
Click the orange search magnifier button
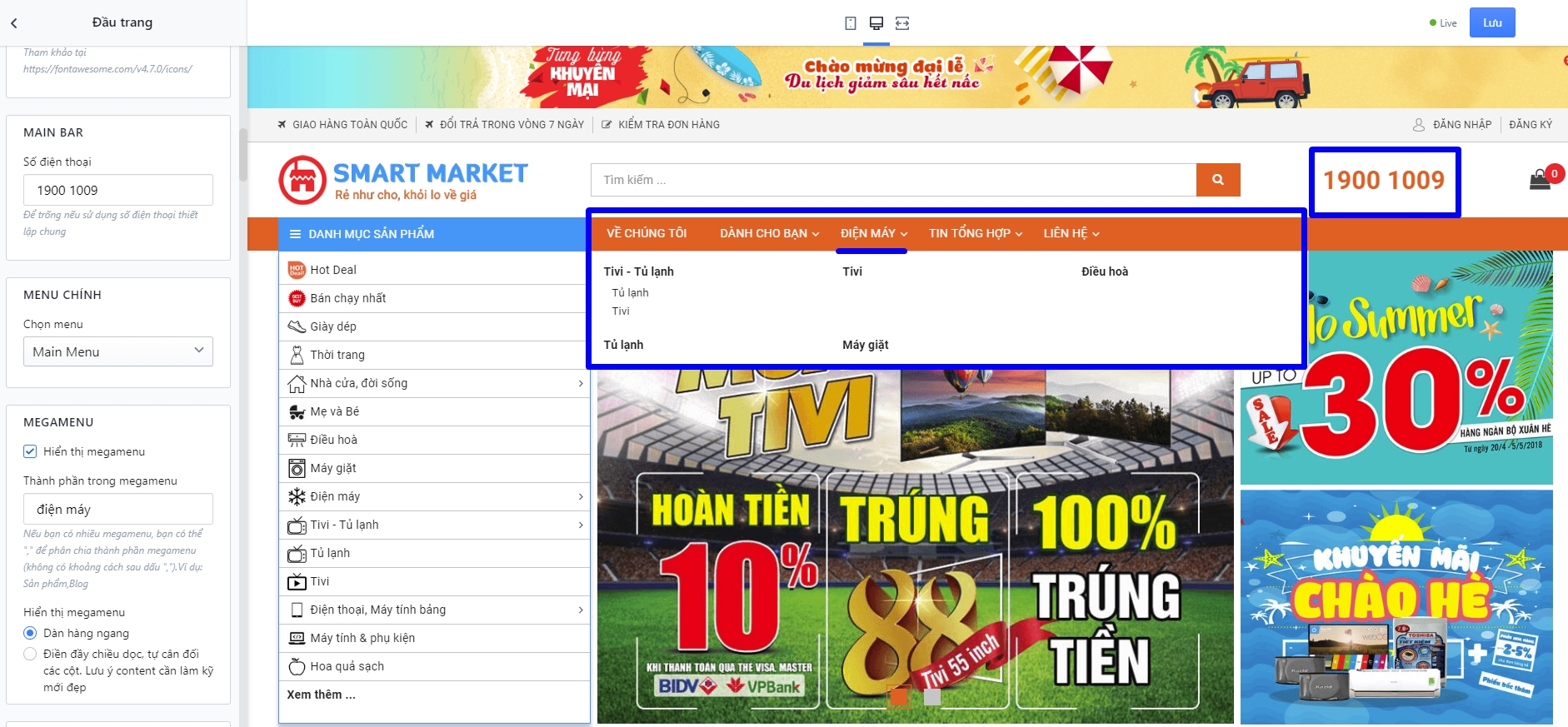1218,180
